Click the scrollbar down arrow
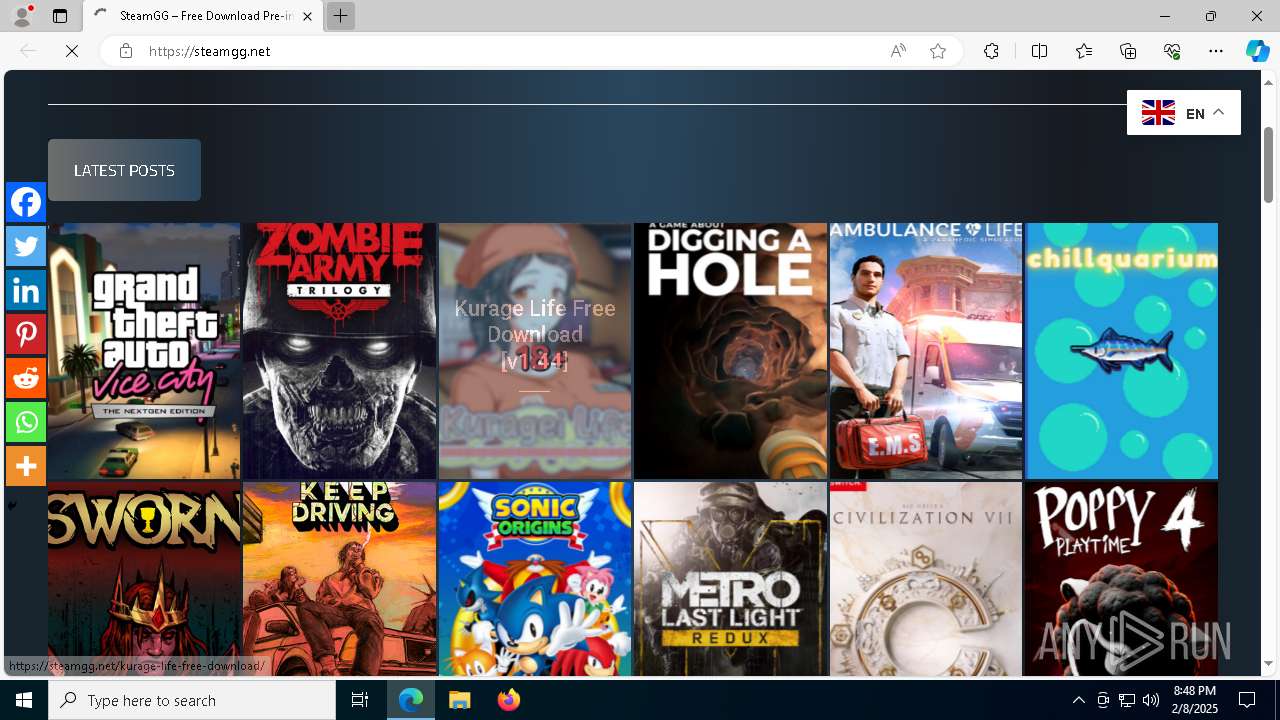Screen dimensions: 1280x720 (1268, 664)
